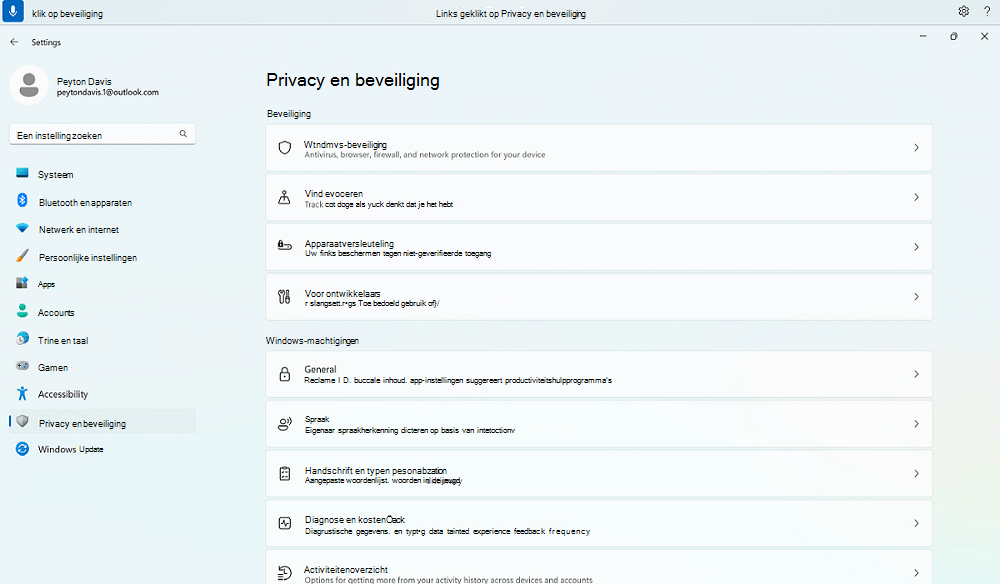Expand Diagnose en feedback row chevron
1000x584 pixels.
pos(916,523)
